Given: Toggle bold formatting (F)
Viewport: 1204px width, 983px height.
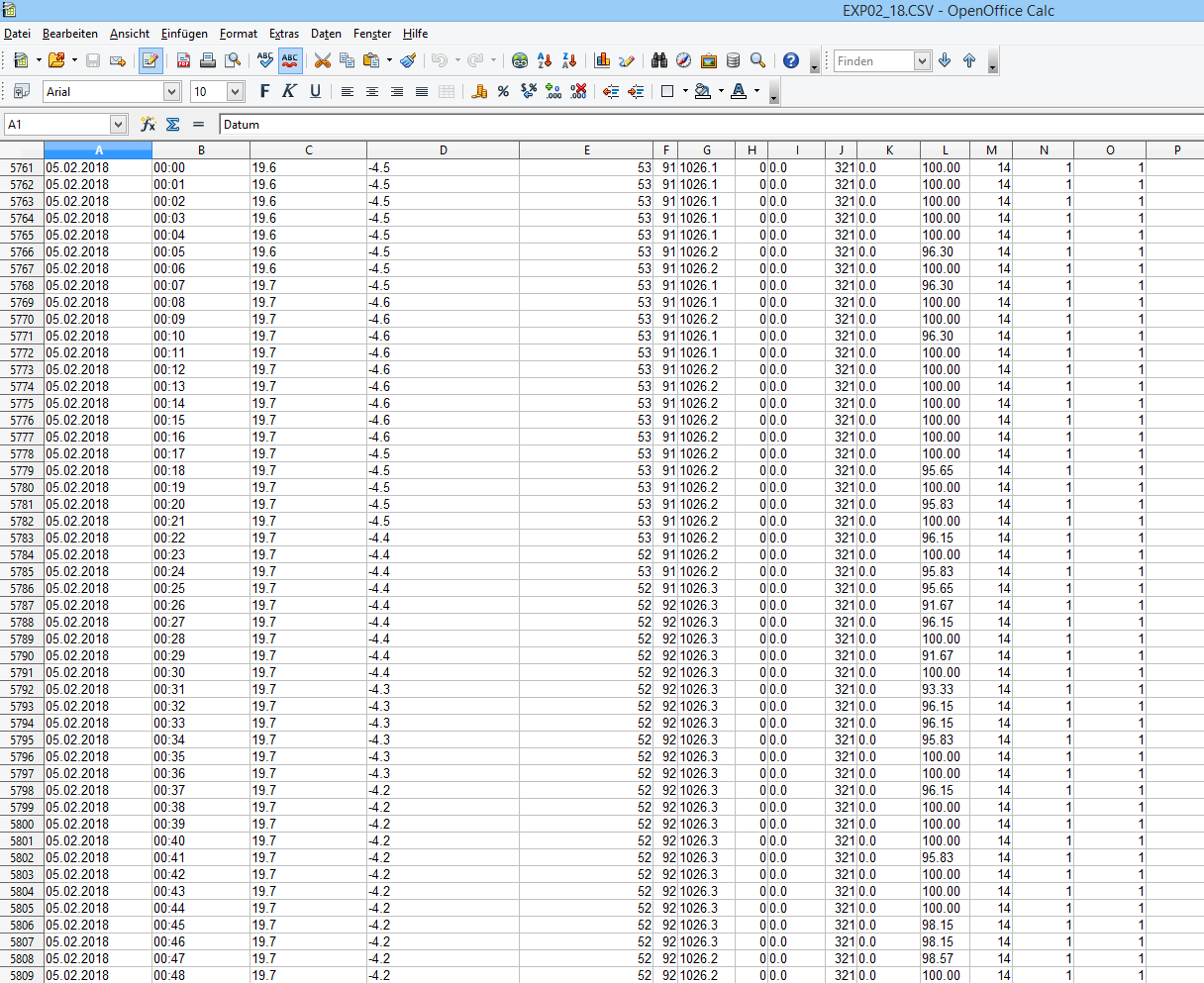Looking at the screenshot, I should point(264,91).
